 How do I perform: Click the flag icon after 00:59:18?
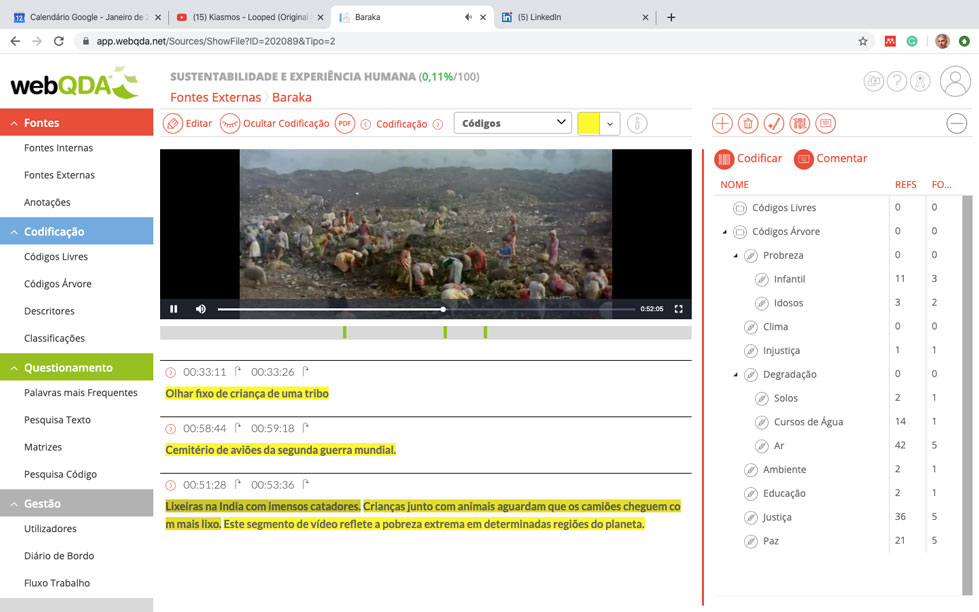(x=305, y=428)
